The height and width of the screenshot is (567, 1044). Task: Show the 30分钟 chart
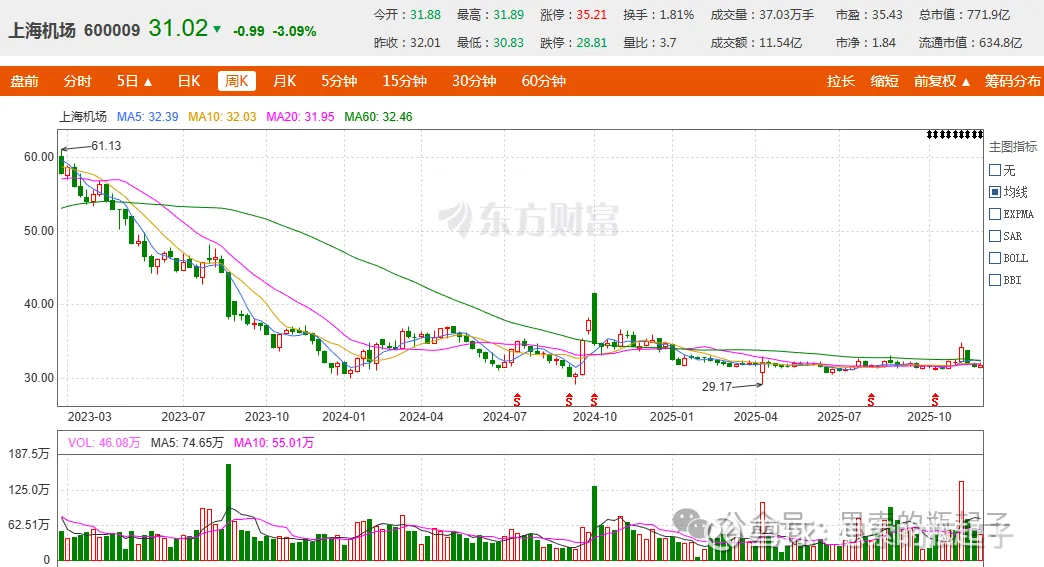tap(474, 81)
